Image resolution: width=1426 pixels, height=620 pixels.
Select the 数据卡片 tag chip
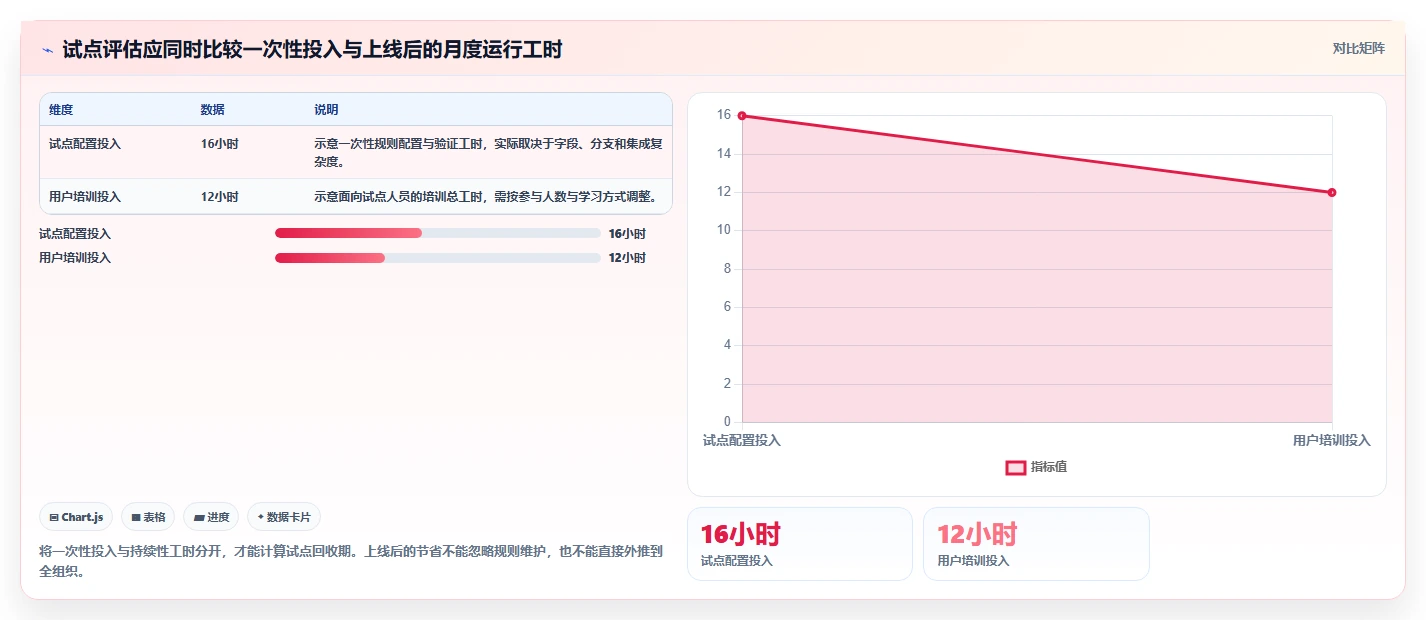click(284, 517)
